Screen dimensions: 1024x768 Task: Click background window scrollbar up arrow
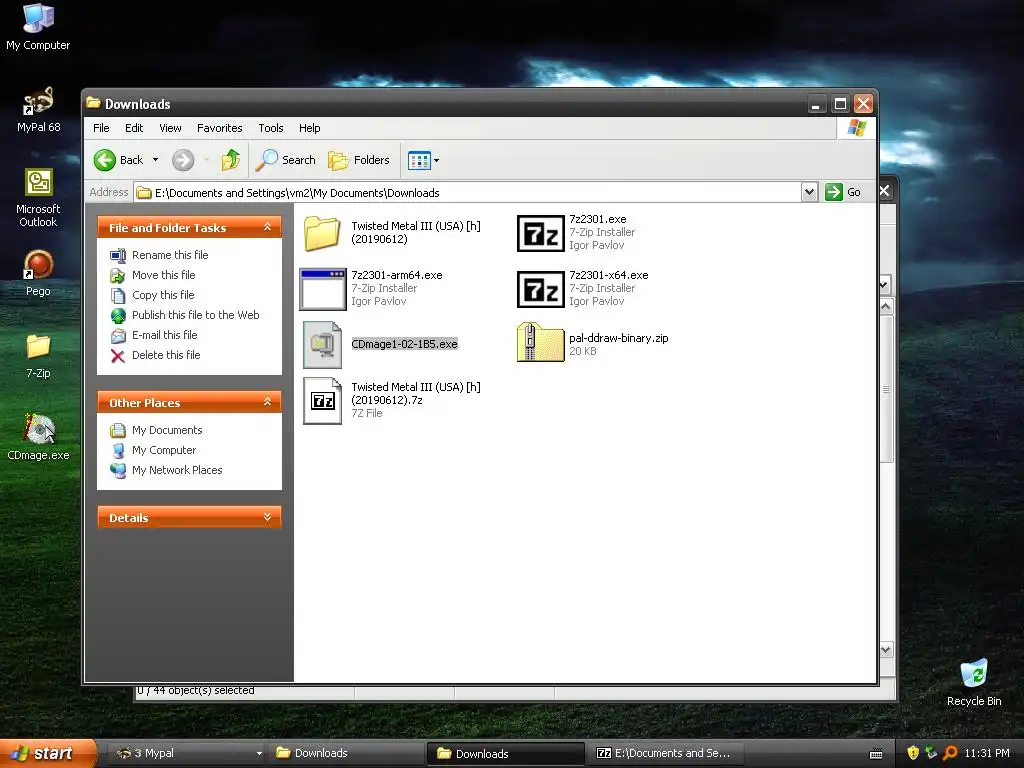(x=886, y=306)
